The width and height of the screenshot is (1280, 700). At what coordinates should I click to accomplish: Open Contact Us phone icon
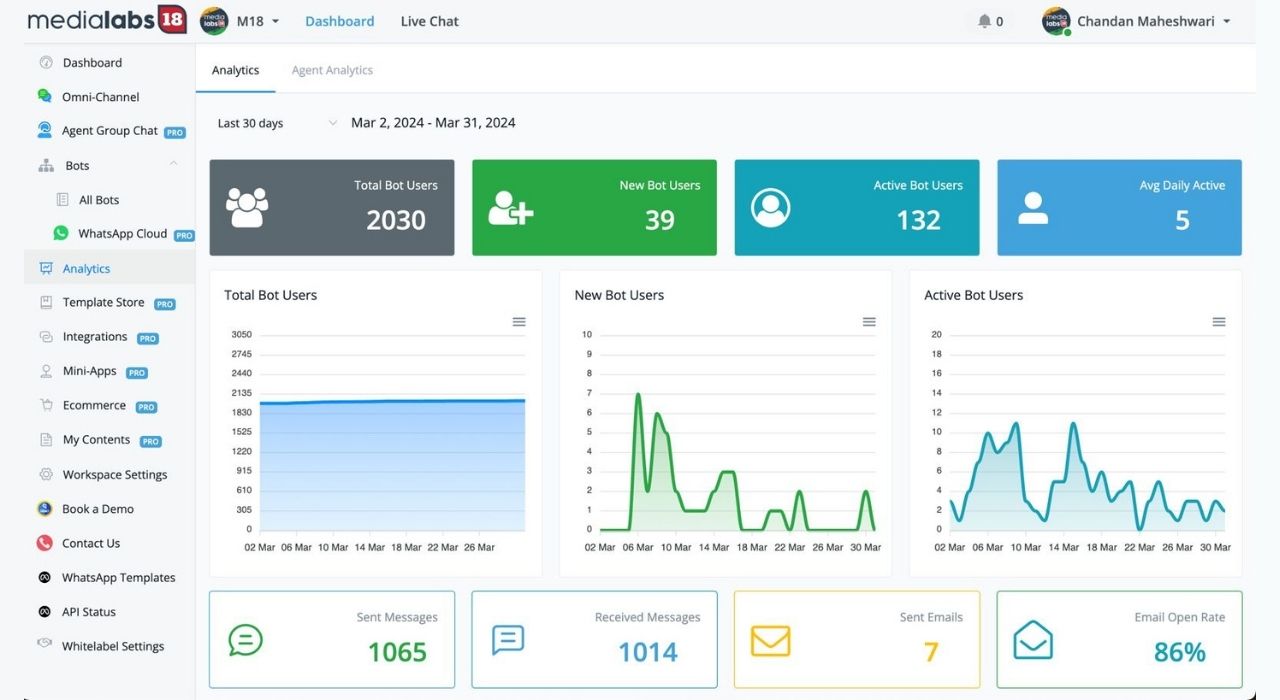point(45,543)
